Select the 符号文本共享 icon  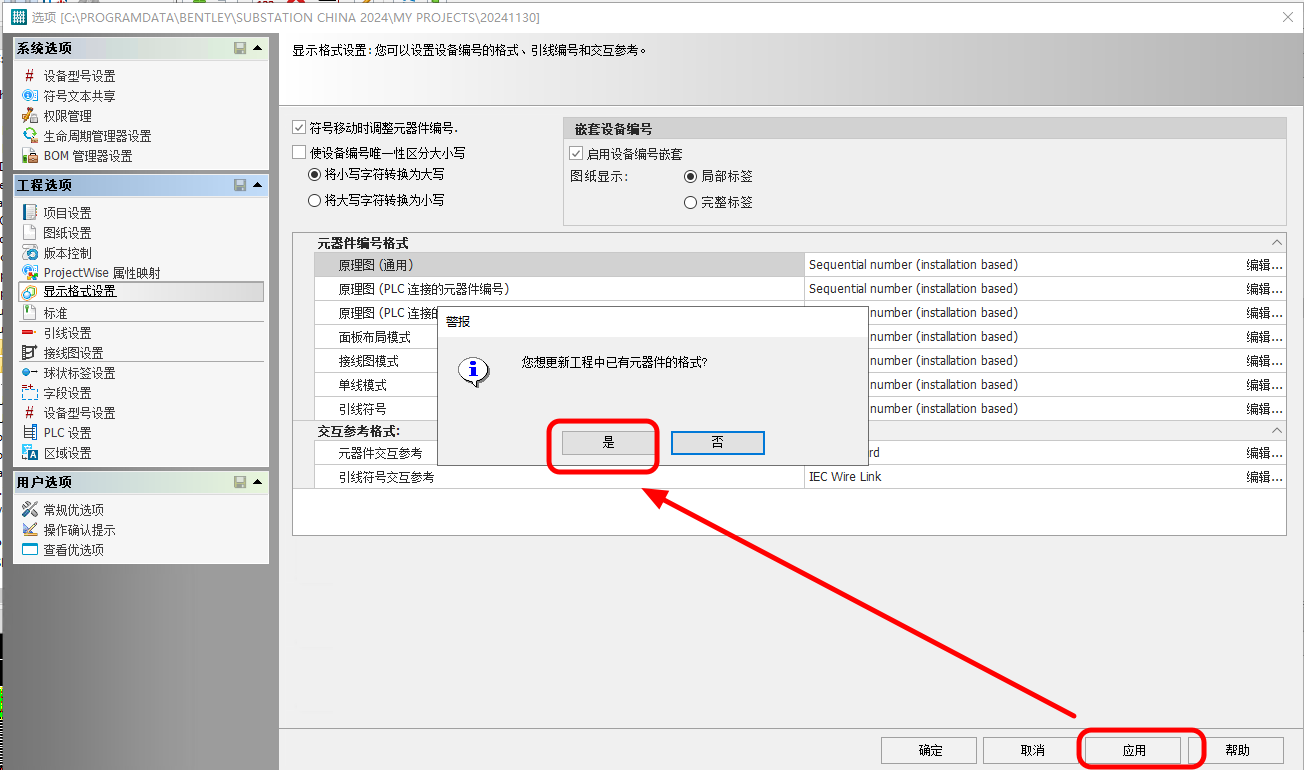[x=30, y=96]
